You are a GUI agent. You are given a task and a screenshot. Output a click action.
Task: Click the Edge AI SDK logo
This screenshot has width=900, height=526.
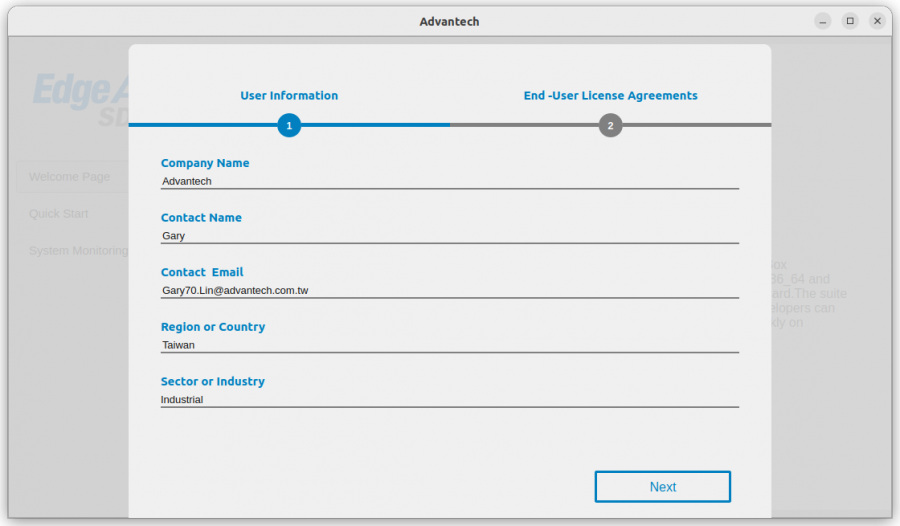click(x=80, y=99)
